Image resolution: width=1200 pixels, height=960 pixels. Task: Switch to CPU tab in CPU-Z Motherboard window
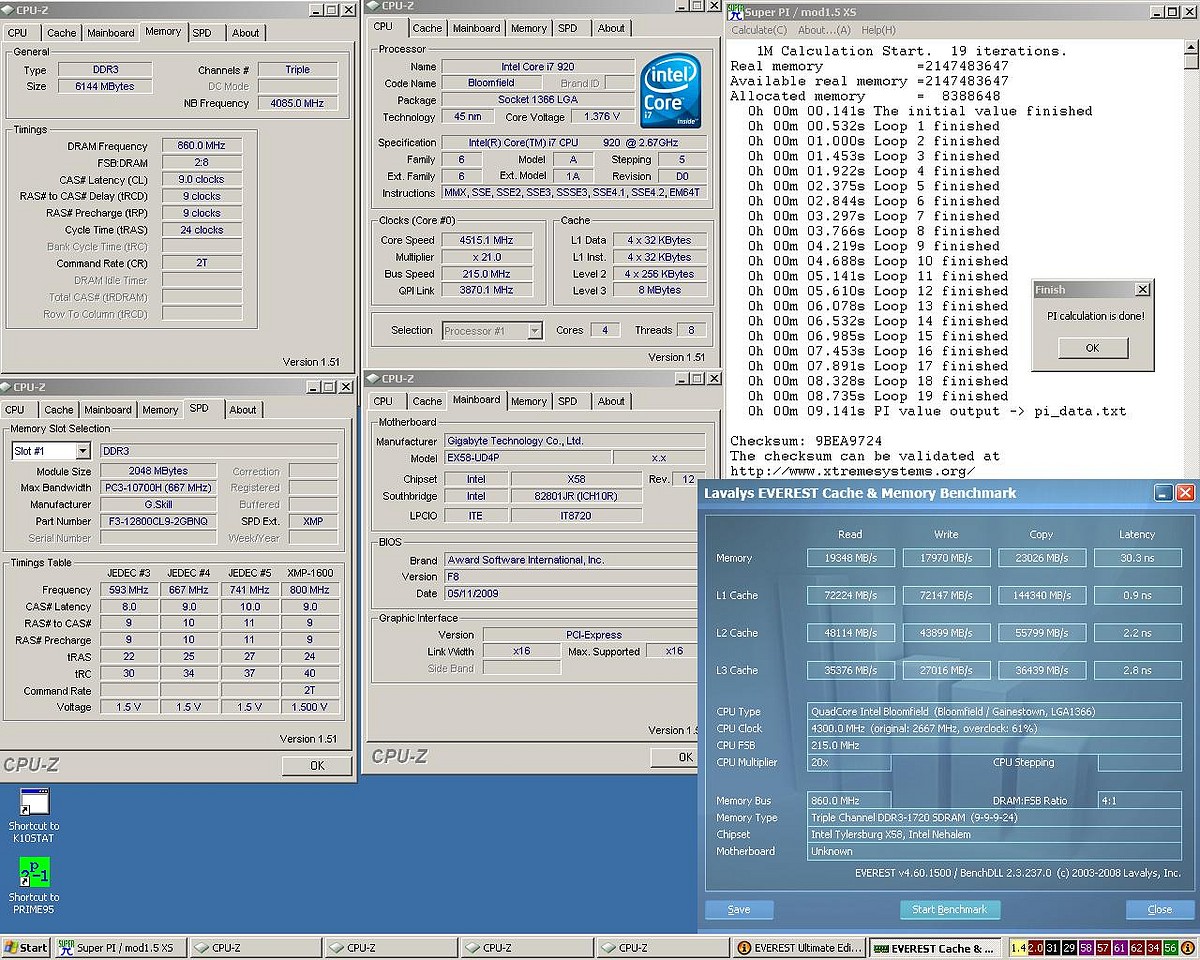383,402
